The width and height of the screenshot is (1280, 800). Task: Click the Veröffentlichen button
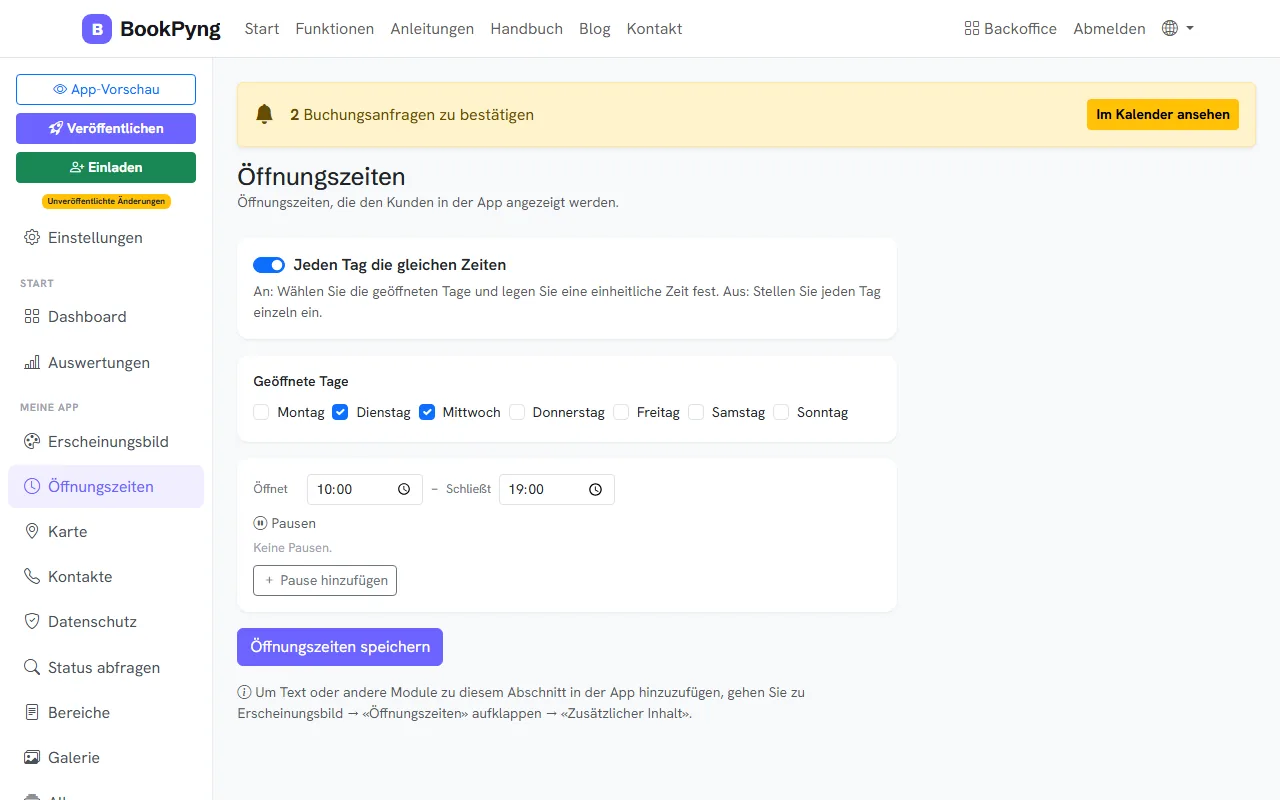click(x=106, y=128)
